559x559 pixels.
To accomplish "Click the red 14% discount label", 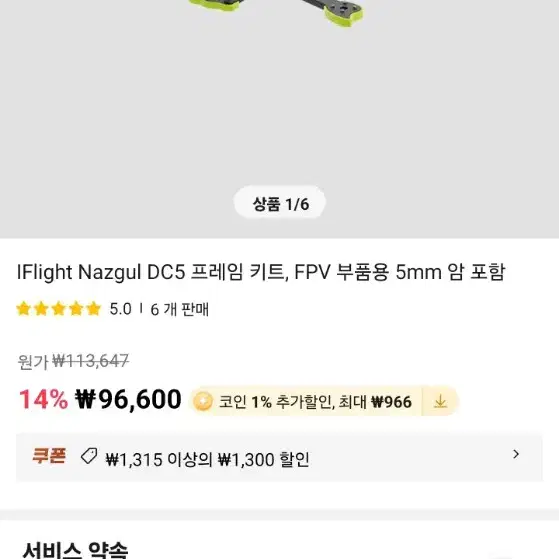I will 43,400.
